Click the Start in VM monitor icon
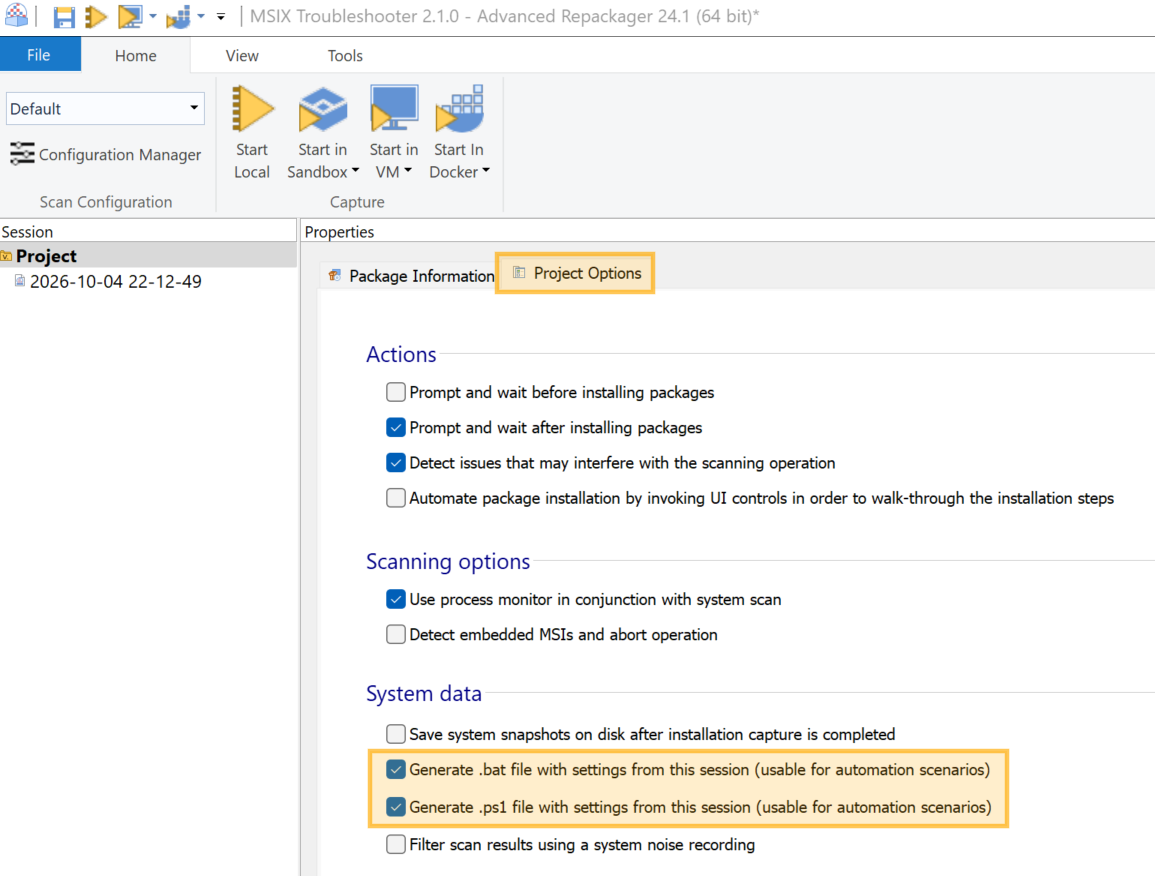Image resolution: width=1155 pixels, height=876 pixels. coord(394,108)
